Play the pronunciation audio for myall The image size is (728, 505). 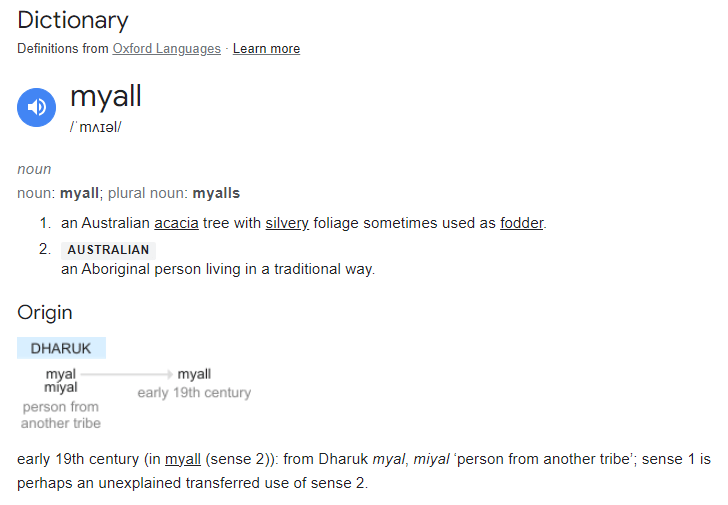[36, 107]
